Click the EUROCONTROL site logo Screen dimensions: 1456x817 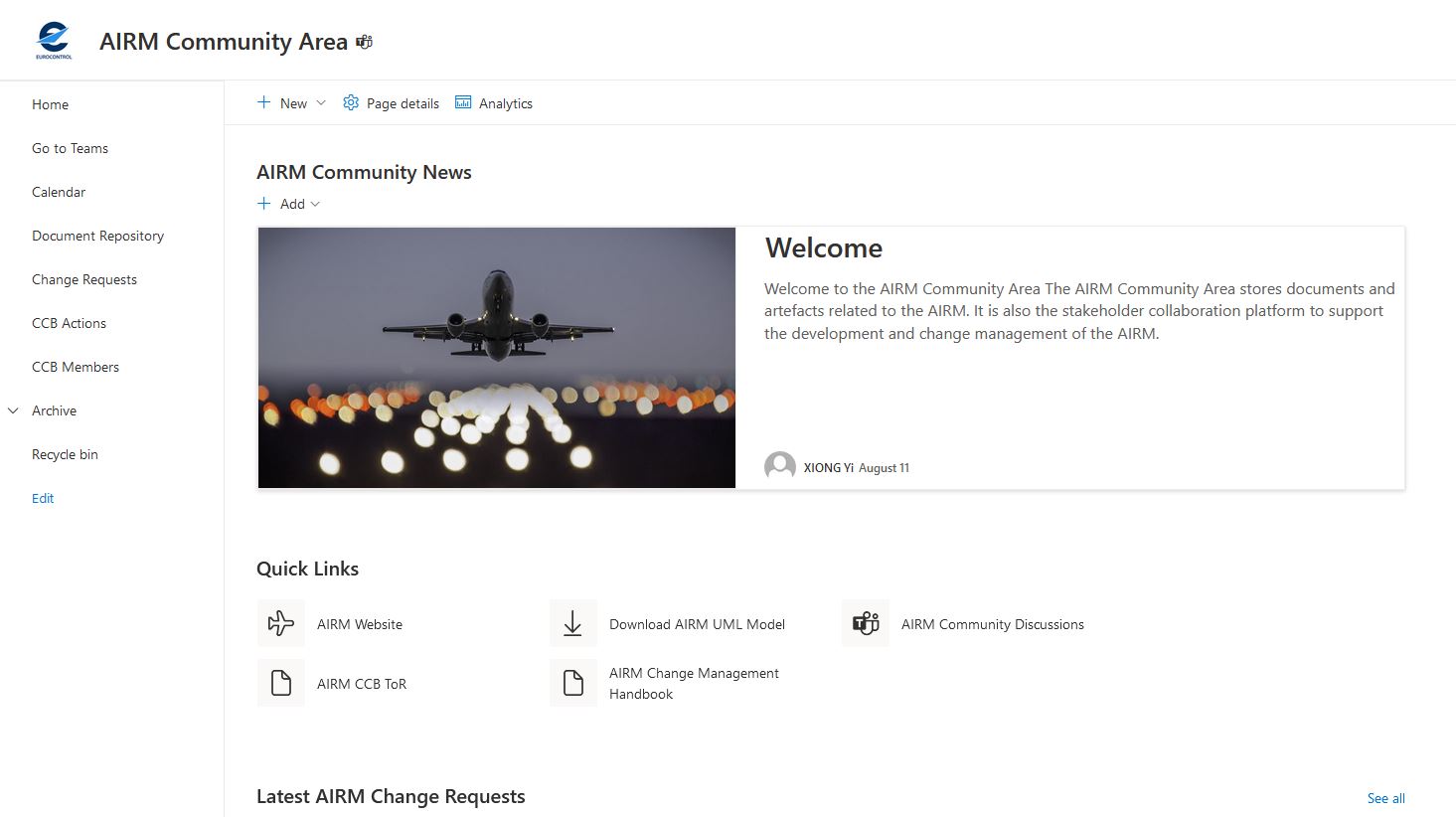point(54,41)
